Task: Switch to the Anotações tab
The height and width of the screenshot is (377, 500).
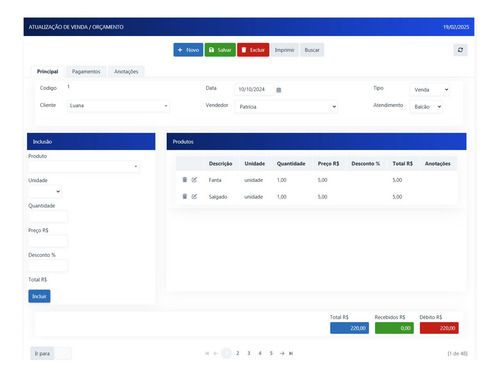Action: tap(126, 72)
